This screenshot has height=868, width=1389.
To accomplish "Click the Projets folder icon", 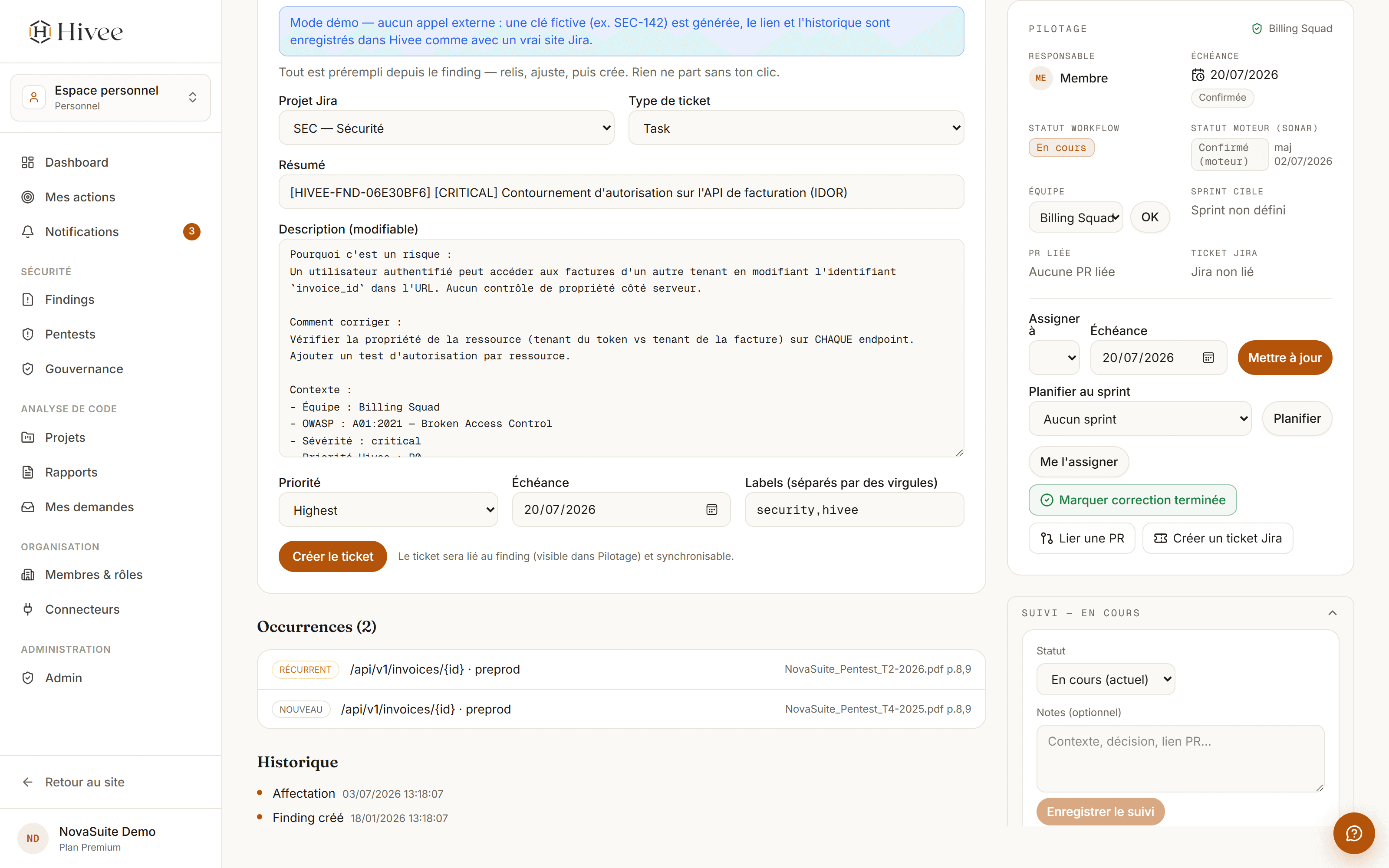I will point(27,437).
